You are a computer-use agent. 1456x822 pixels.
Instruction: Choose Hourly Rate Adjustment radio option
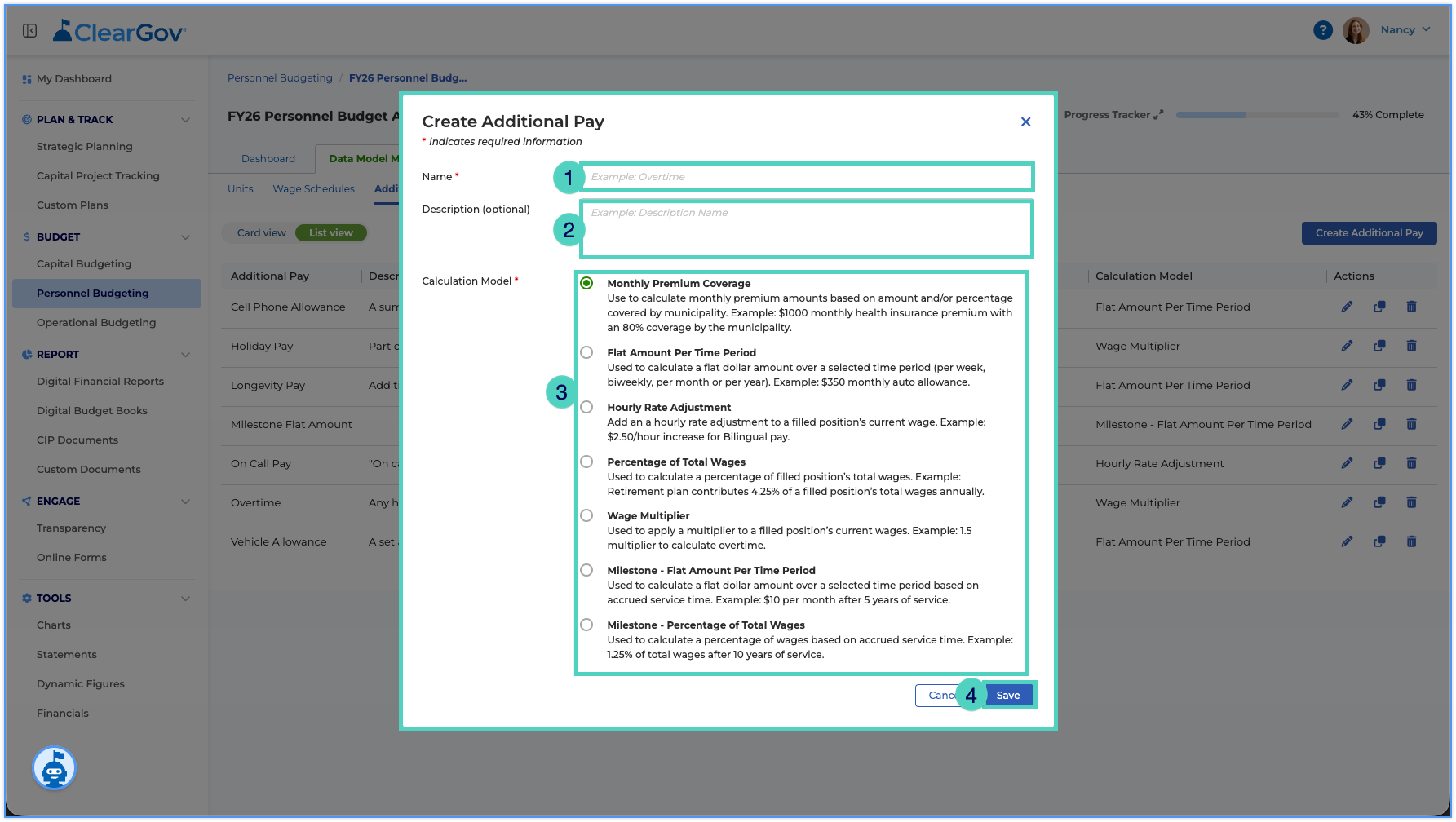pyautogui.click(x=586, y=407)
